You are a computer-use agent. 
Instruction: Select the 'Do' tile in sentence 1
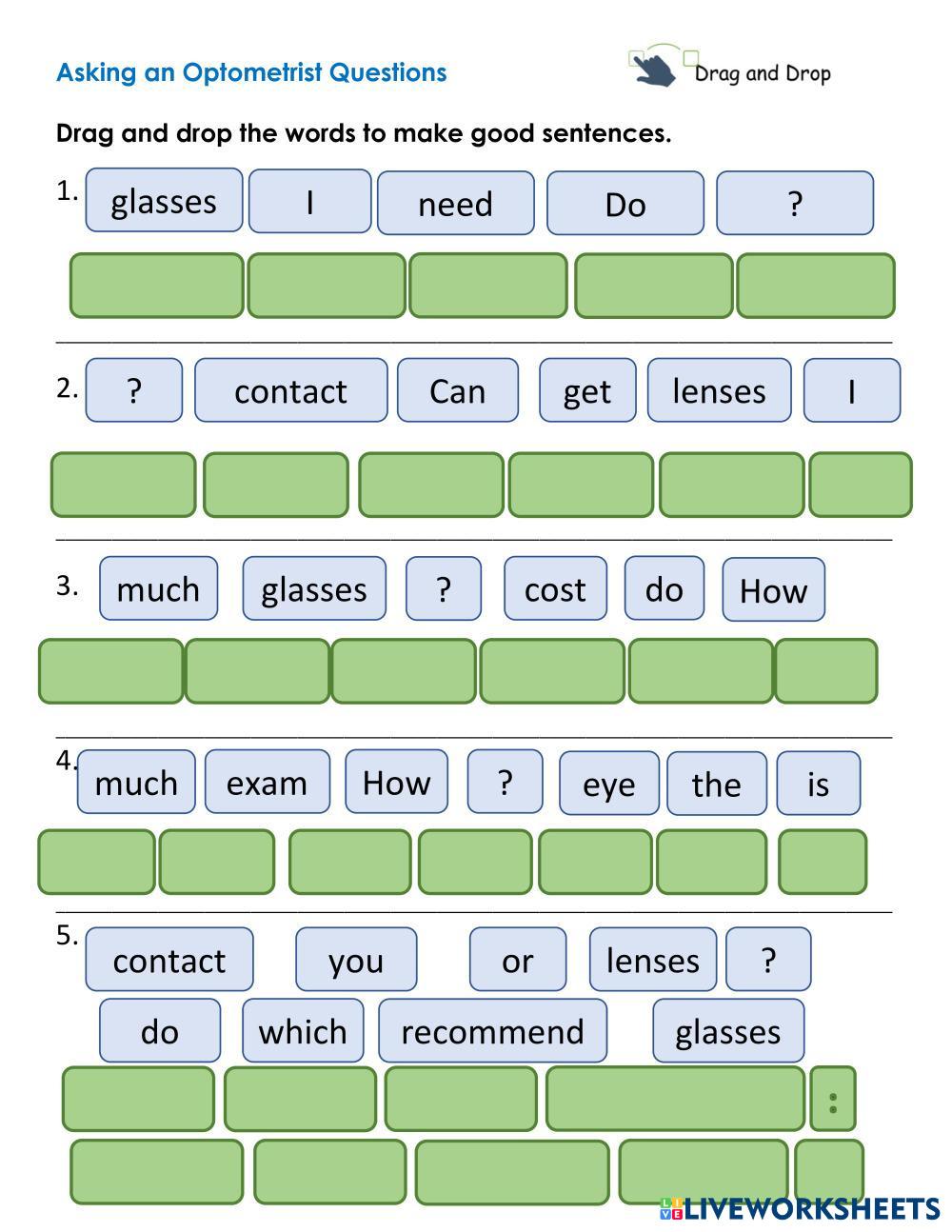click(x=625, y=204)
